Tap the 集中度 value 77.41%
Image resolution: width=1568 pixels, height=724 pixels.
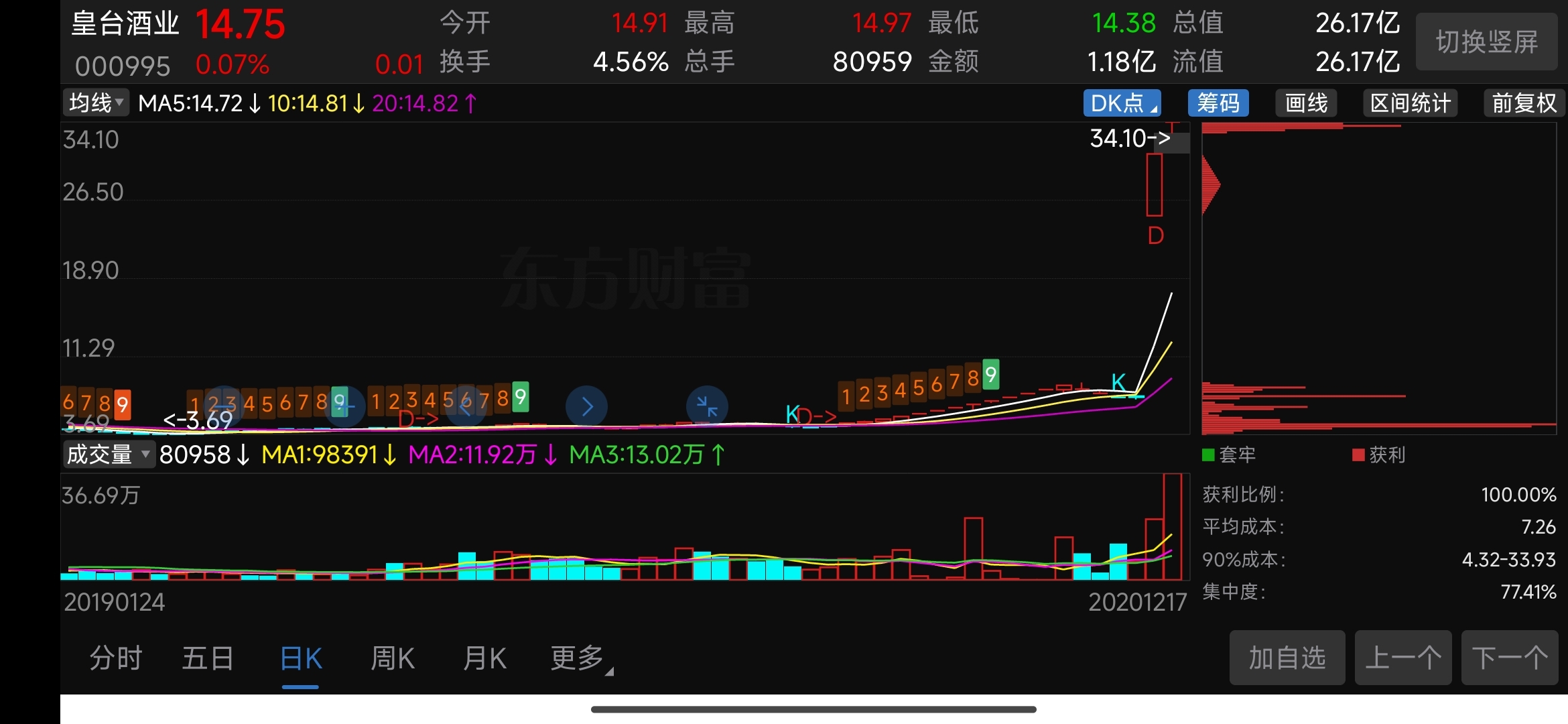[x=1528, y=591]
